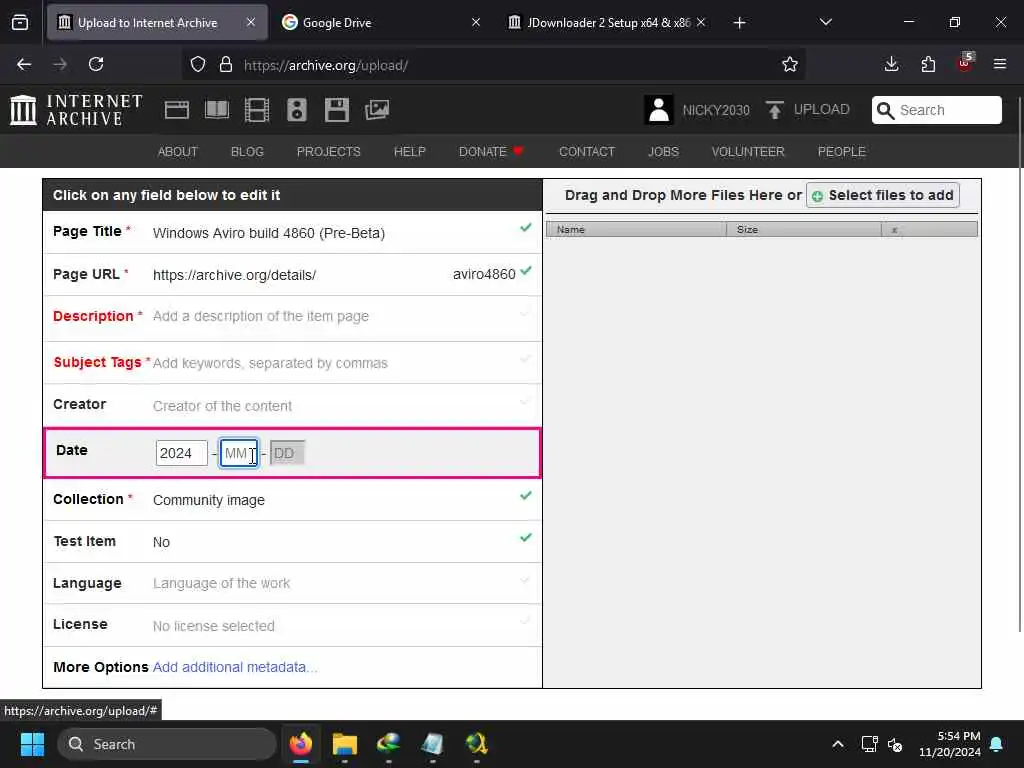Click the red extension icon with the 5 badge
The width and height of the screenshot is (1024, 768).
click(x=965, y=63)
